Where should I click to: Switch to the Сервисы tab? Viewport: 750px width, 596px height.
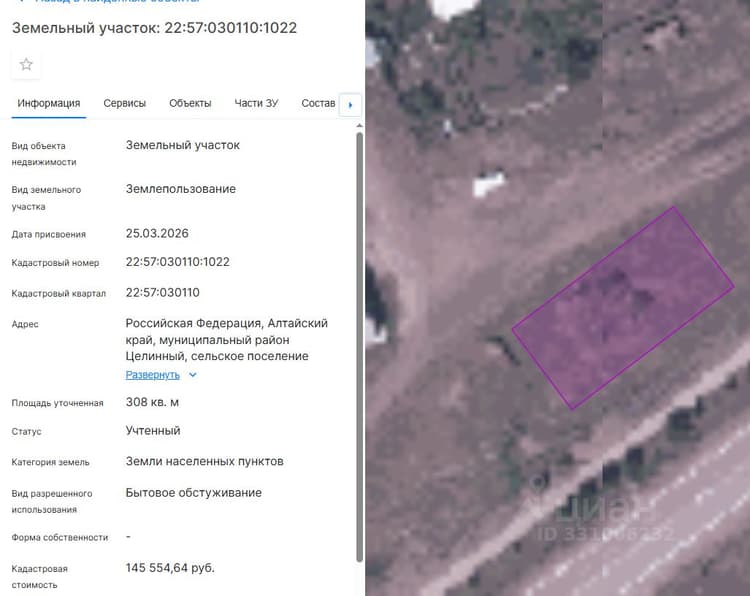point(124,103)
